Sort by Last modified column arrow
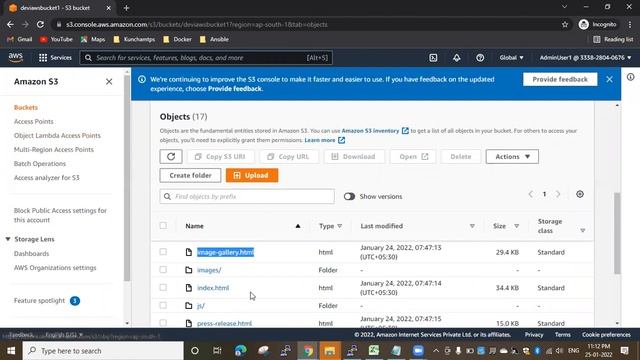Screen dimensions: 640x360 472,226
